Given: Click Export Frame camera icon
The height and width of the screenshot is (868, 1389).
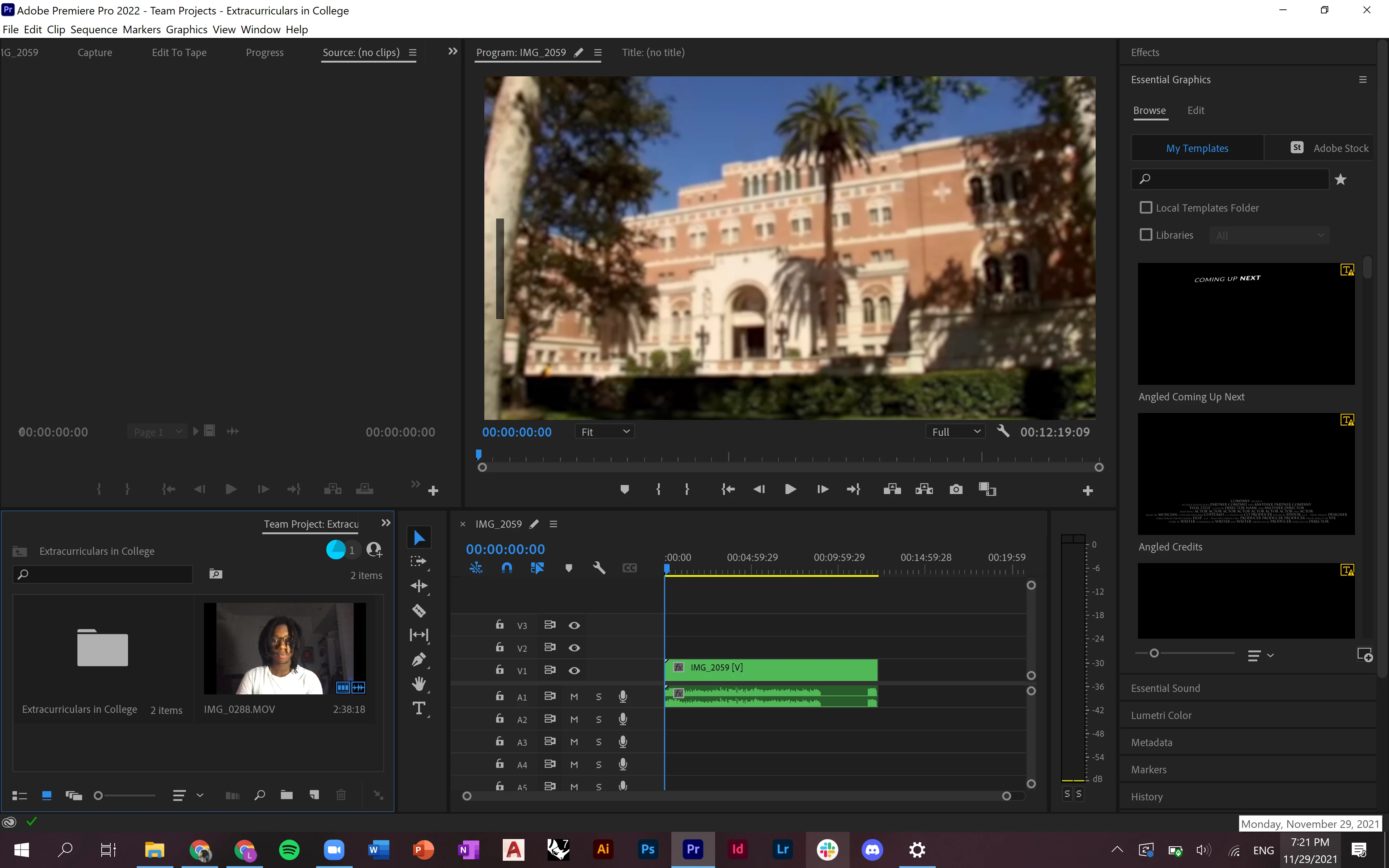Looking at the screenshot, I should 956,489.
